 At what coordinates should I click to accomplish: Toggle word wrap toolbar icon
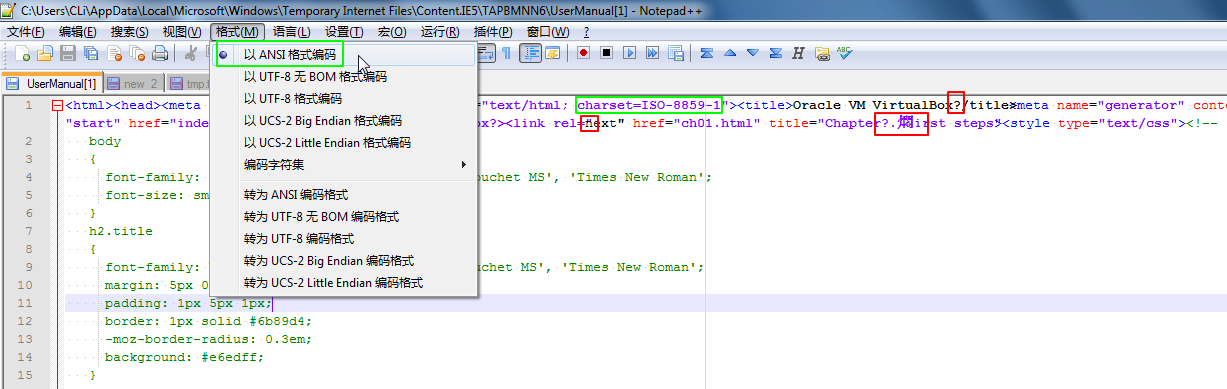486,53
